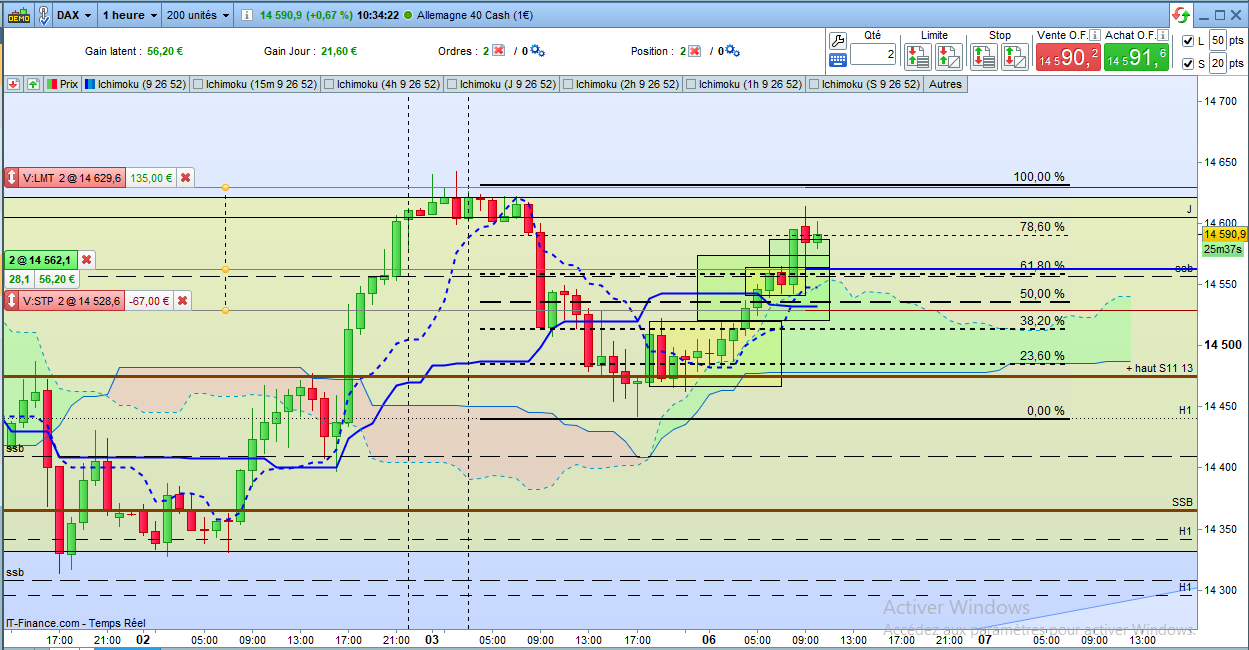Viewport: 1249px width, 650px height.
Task: Click the Vente O.F. info icon
Action: 1093,35
